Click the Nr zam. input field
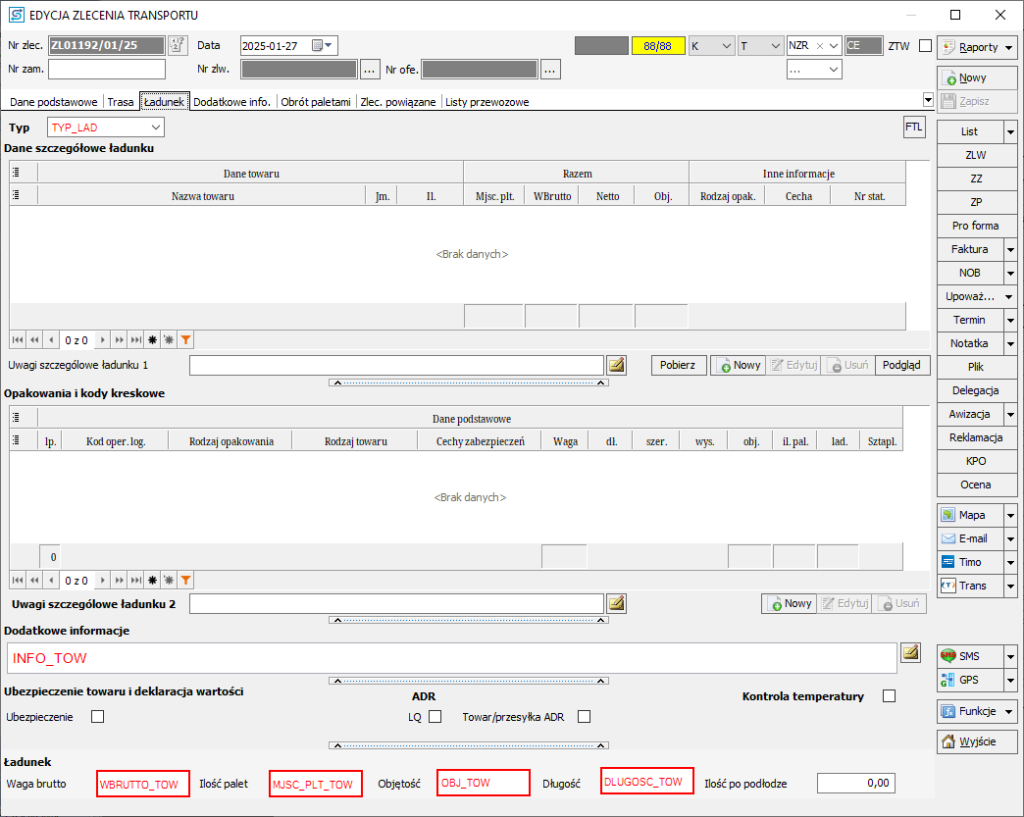This screenshot has width=1024, height=817. tap(107, 69)
